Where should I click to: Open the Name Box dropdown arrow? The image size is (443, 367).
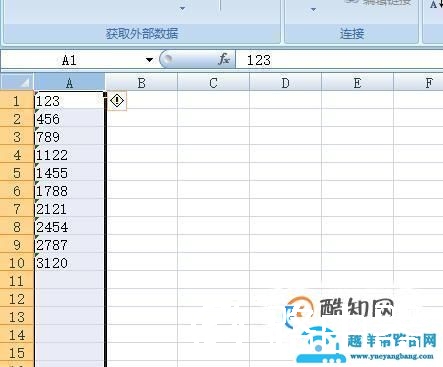149,60
